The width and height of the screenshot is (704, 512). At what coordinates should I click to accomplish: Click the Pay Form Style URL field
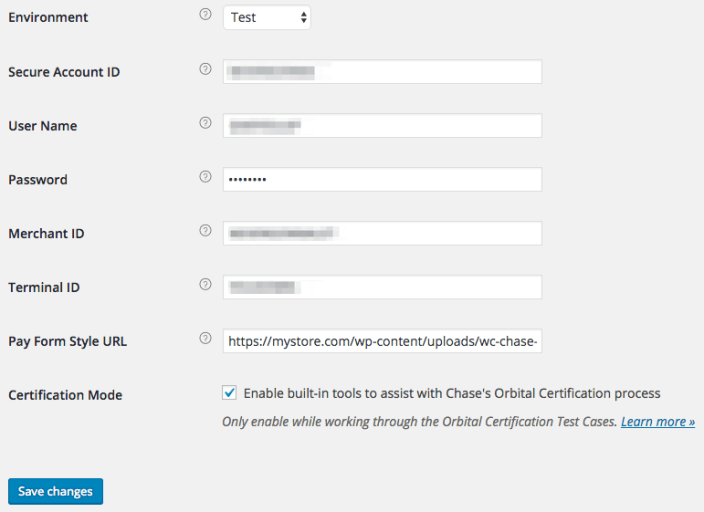(382, 341)
